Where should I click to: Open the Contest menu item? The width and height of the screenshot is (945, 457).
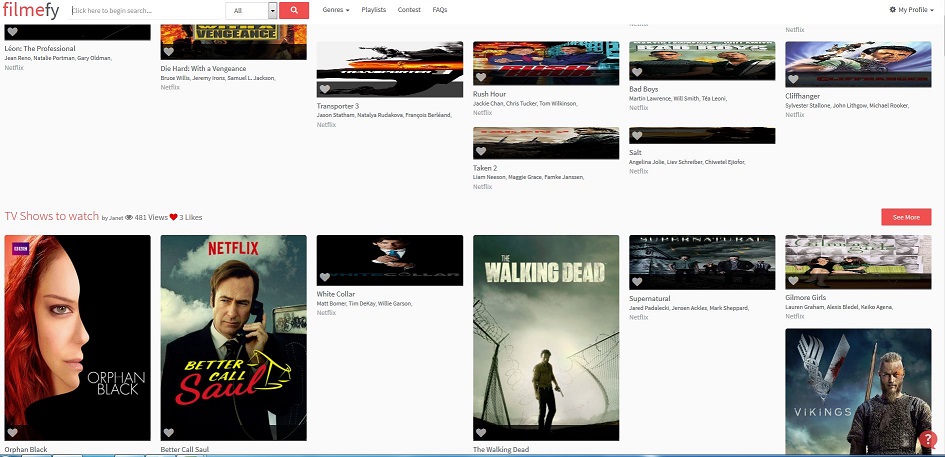(x=409, y=10)
